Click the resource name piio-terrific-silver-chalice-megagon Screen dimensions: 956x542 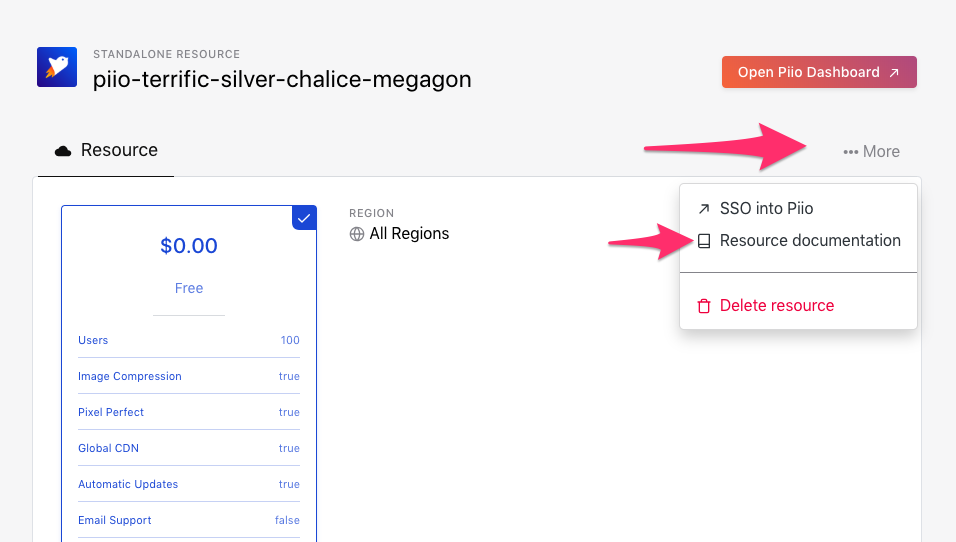[282, 79]
